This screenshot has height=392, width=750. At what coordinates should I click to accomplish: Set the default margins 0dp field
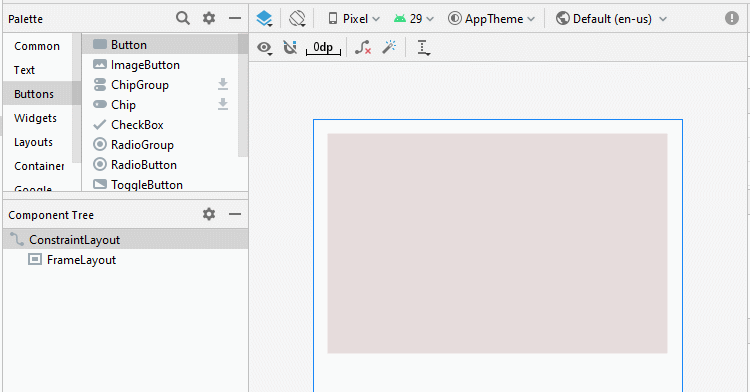[323, 47]
